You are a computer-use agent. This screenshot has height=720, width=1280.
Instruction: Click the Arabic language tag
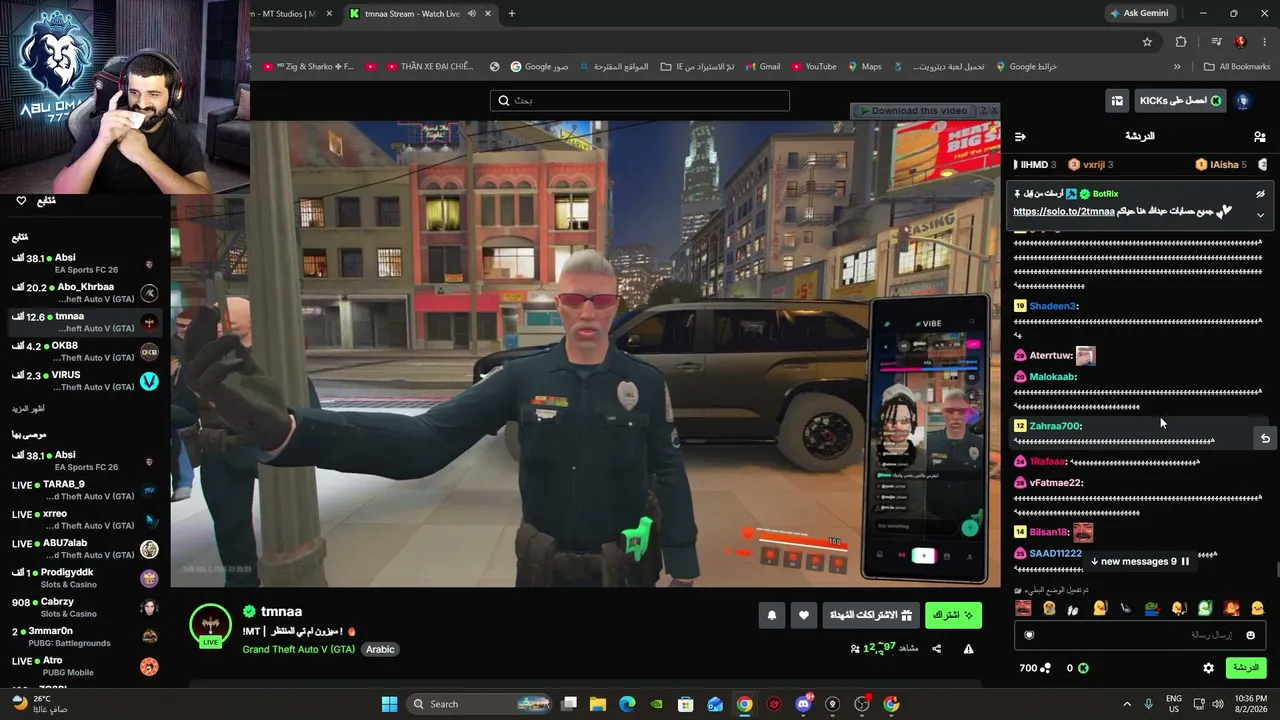click(380, 649)
